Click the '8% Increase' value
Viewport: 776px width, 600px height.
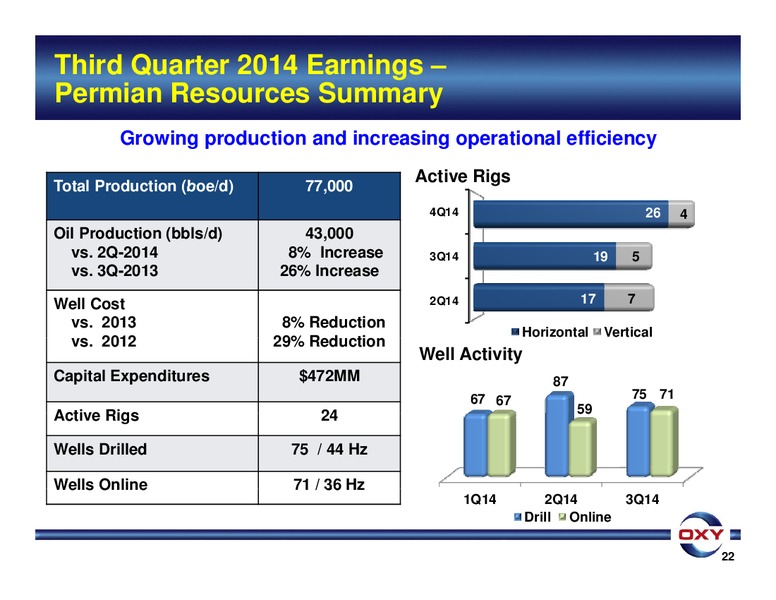tap(336, 252)
